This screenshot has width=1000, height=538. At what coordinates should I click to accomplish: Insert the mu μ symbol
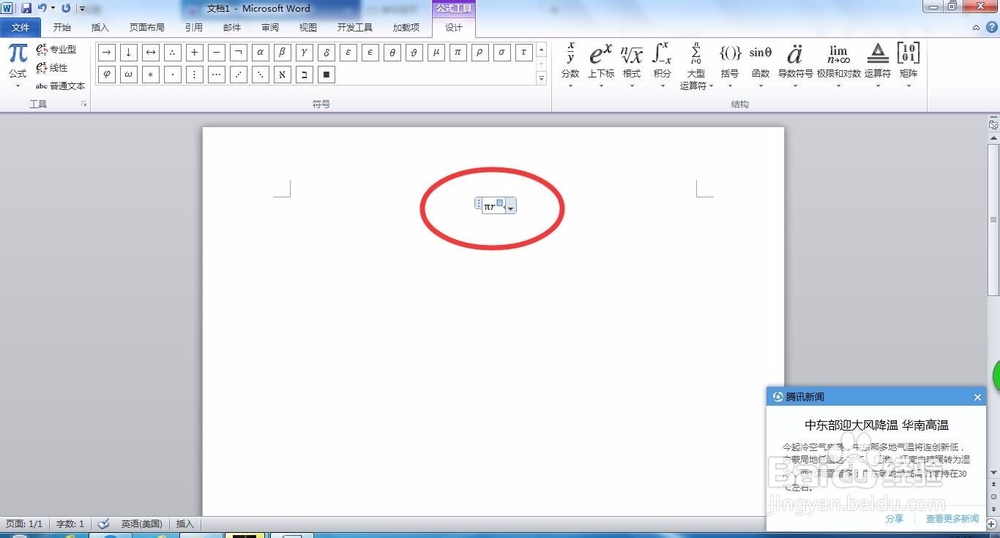[436, 52]
